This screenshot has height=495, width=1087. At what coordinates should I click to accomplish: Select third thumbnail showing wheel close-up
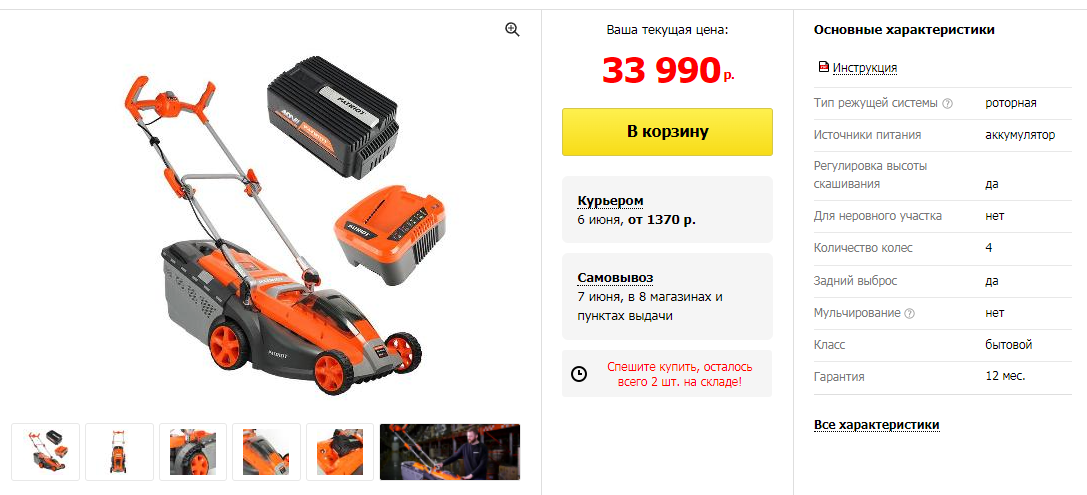(x=193, y=452)
